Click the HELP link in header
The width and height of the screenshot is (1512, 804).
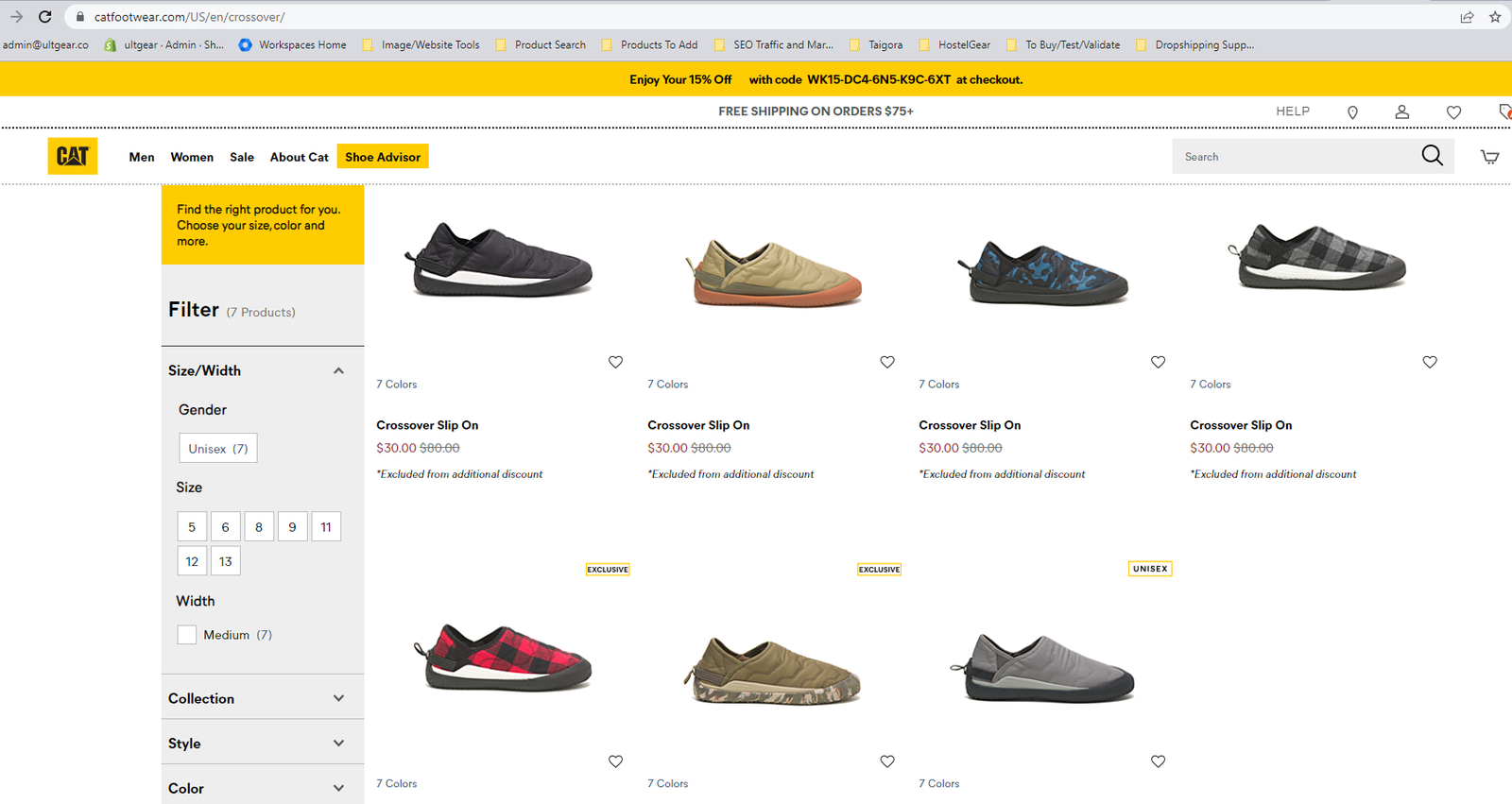click(1293, 111)
